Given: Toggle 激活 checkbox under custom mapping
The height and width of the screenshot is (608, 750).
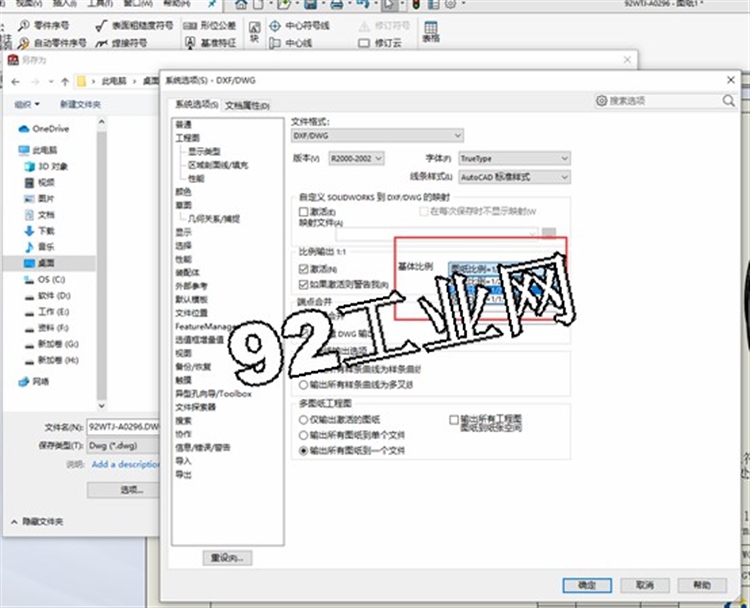Looking at the screenshot, I should [x=303, y=211].
